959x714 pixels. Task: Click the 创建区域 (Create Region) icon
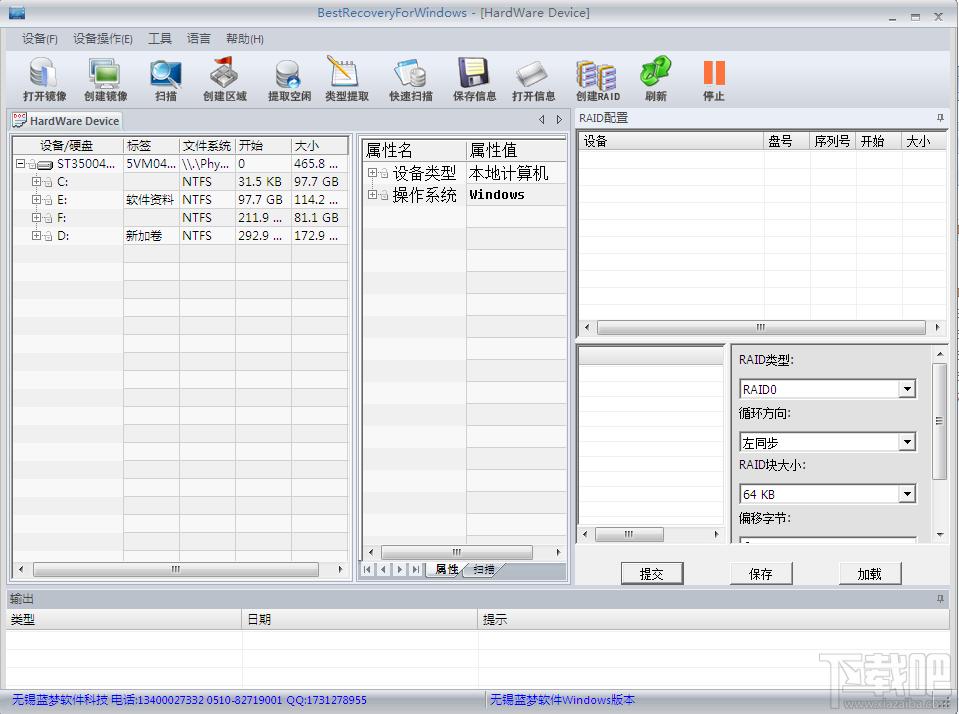tap(224, 75)
